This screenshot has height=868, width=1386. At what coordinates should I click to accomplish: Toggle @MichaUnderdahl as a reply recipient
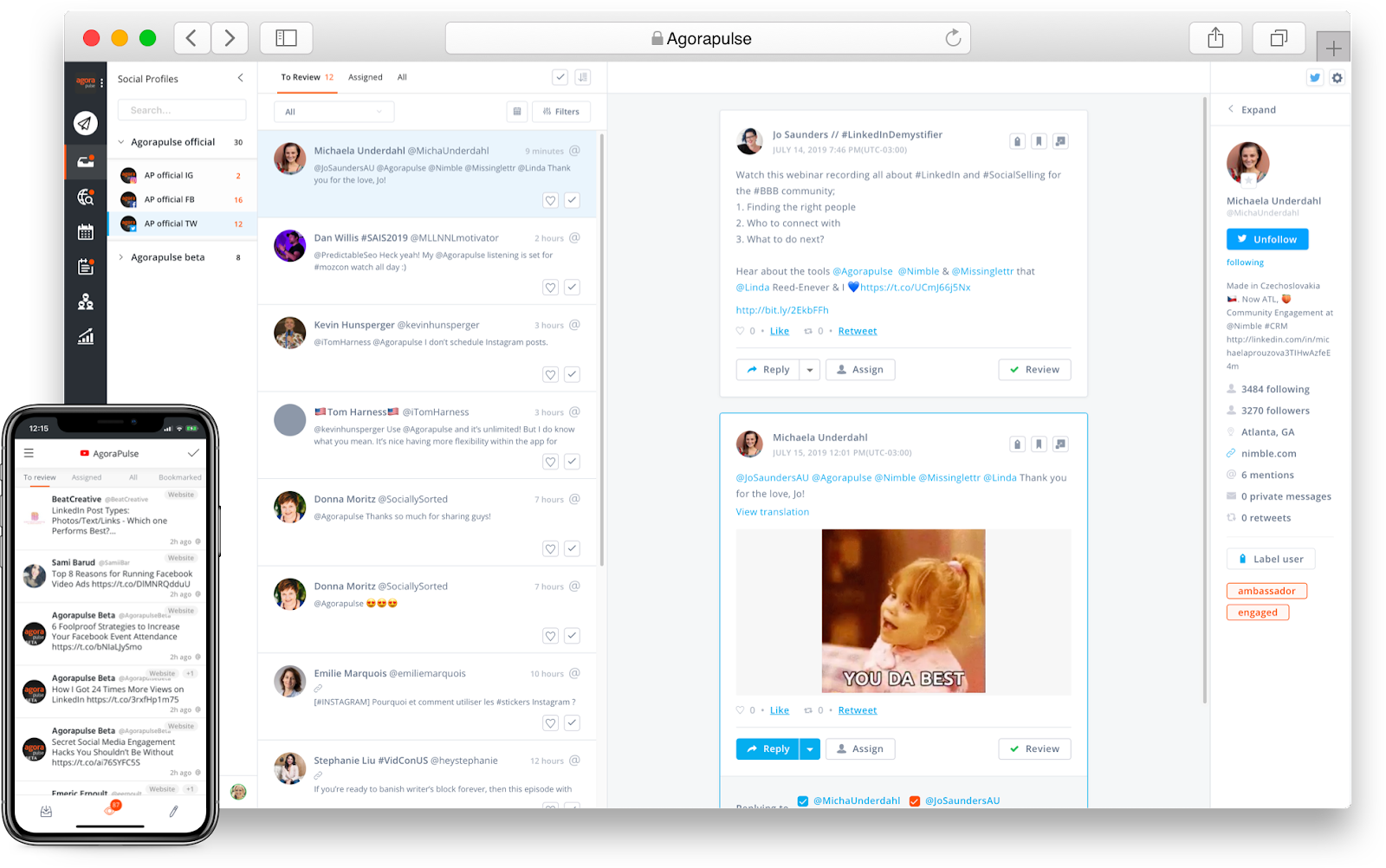(803, 800)
